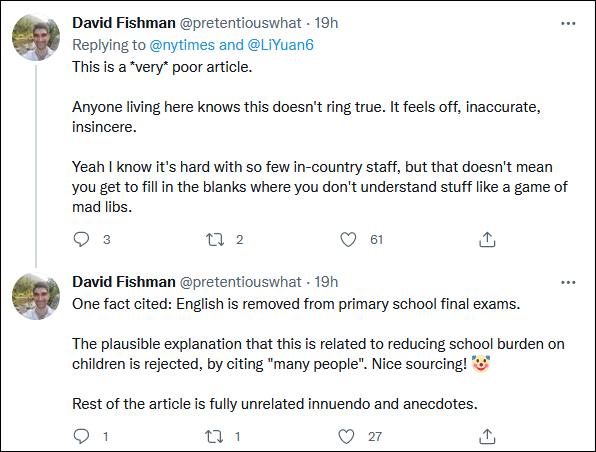596x452 pixels.
Task: Click David Fishman name on first tweet
Action: (124, 23)
